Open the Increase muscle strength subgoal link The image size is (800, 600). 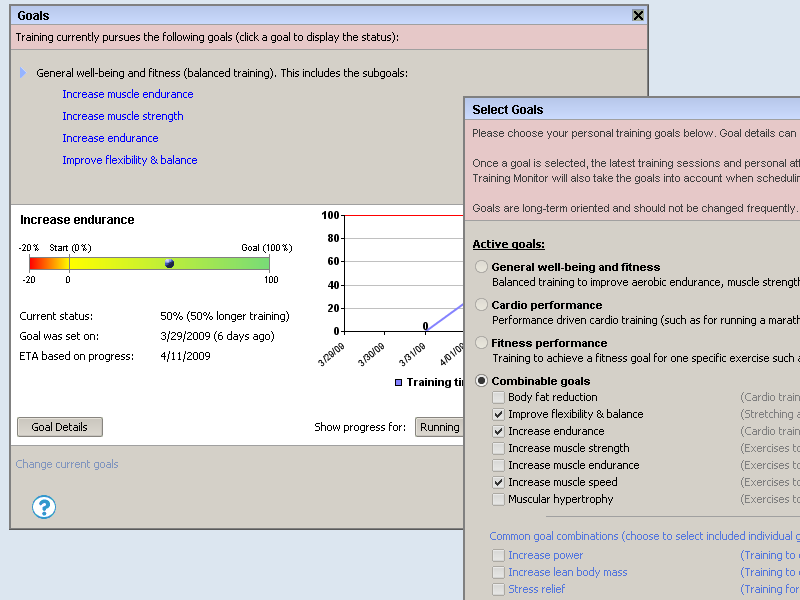point(122,116)
